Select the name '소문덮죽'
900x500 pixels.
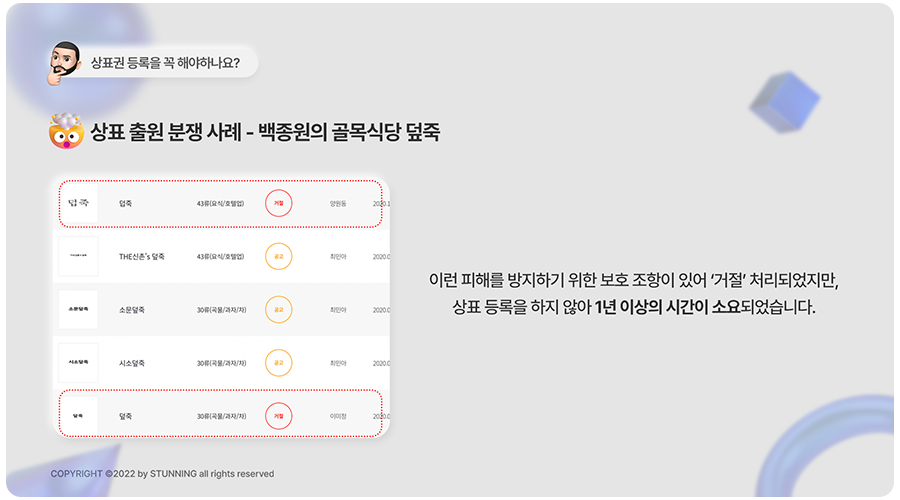coord(131,309)
